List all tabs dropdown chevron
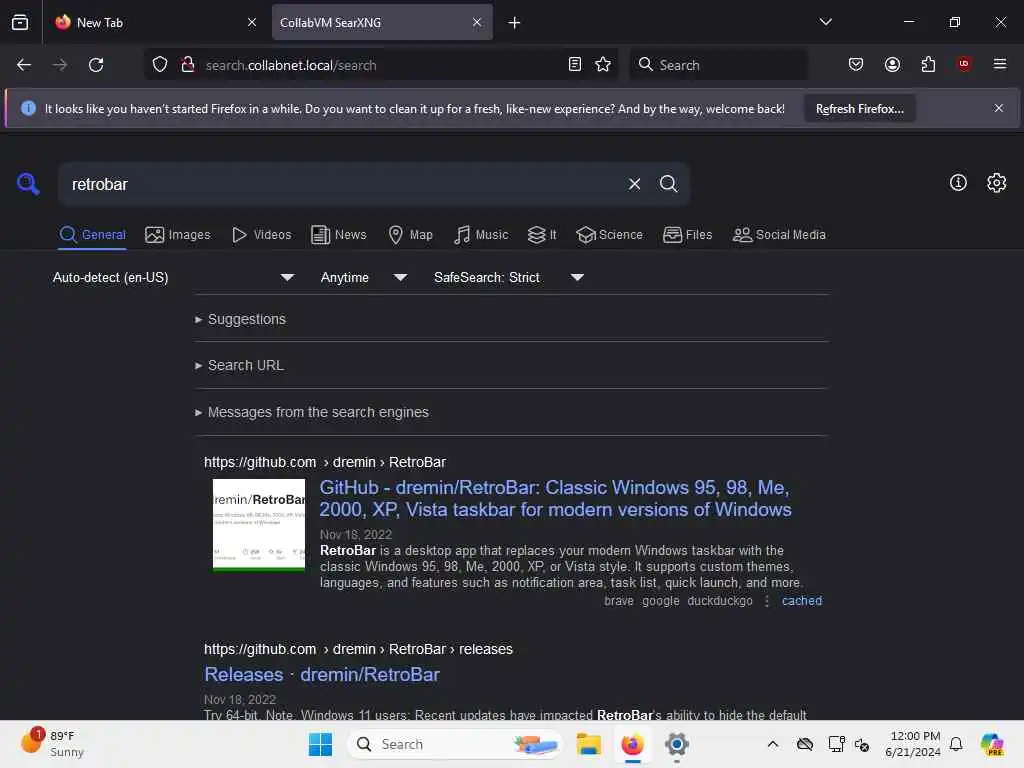Image resolution: width=1024 pixels, height=768 pixels. (825, 22)
